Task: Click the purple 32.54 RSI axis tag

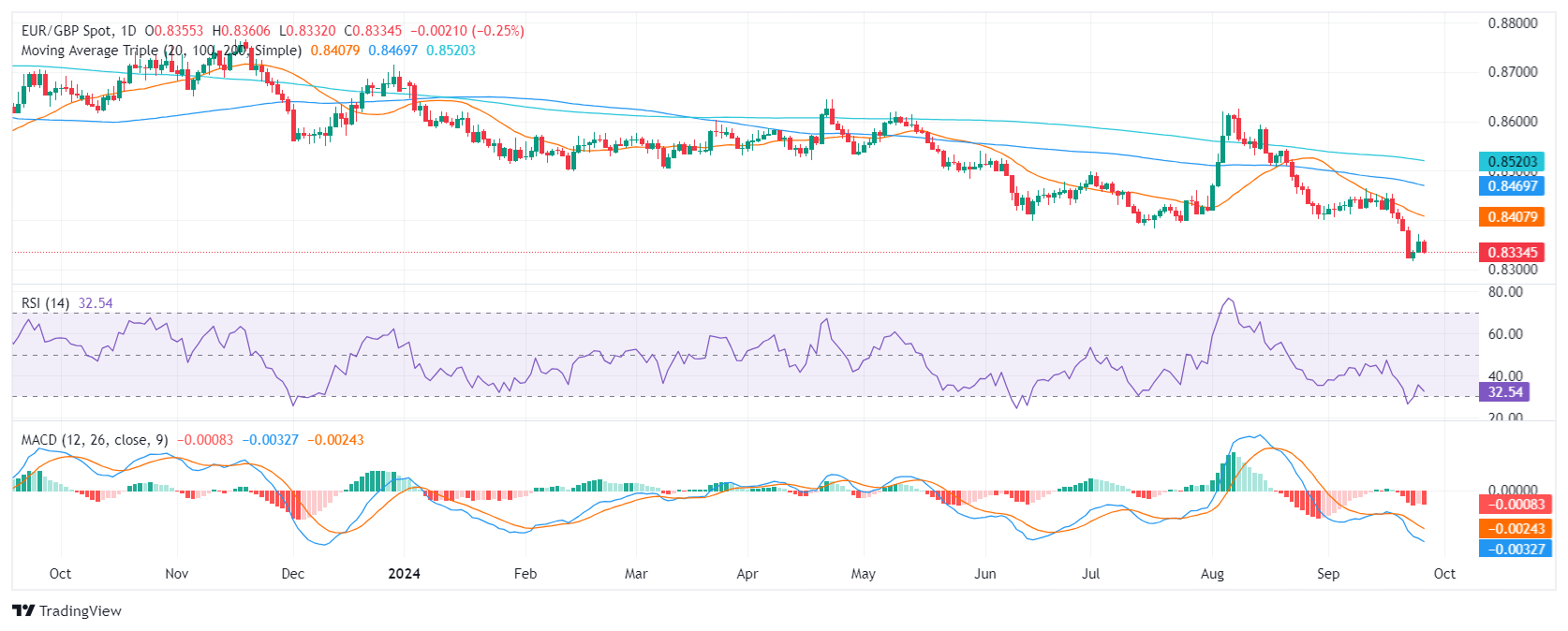Action: coord(1504,392)
